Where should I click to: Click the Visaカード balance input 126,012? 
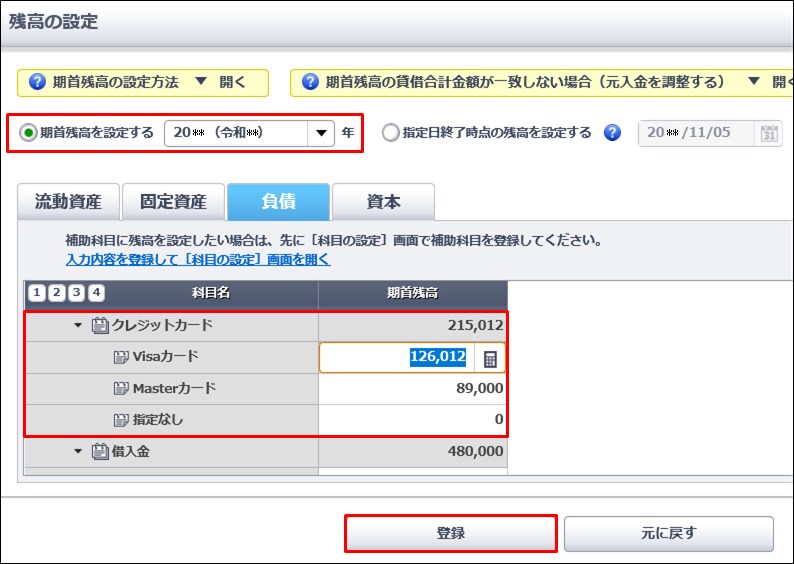tap(397, 357)
